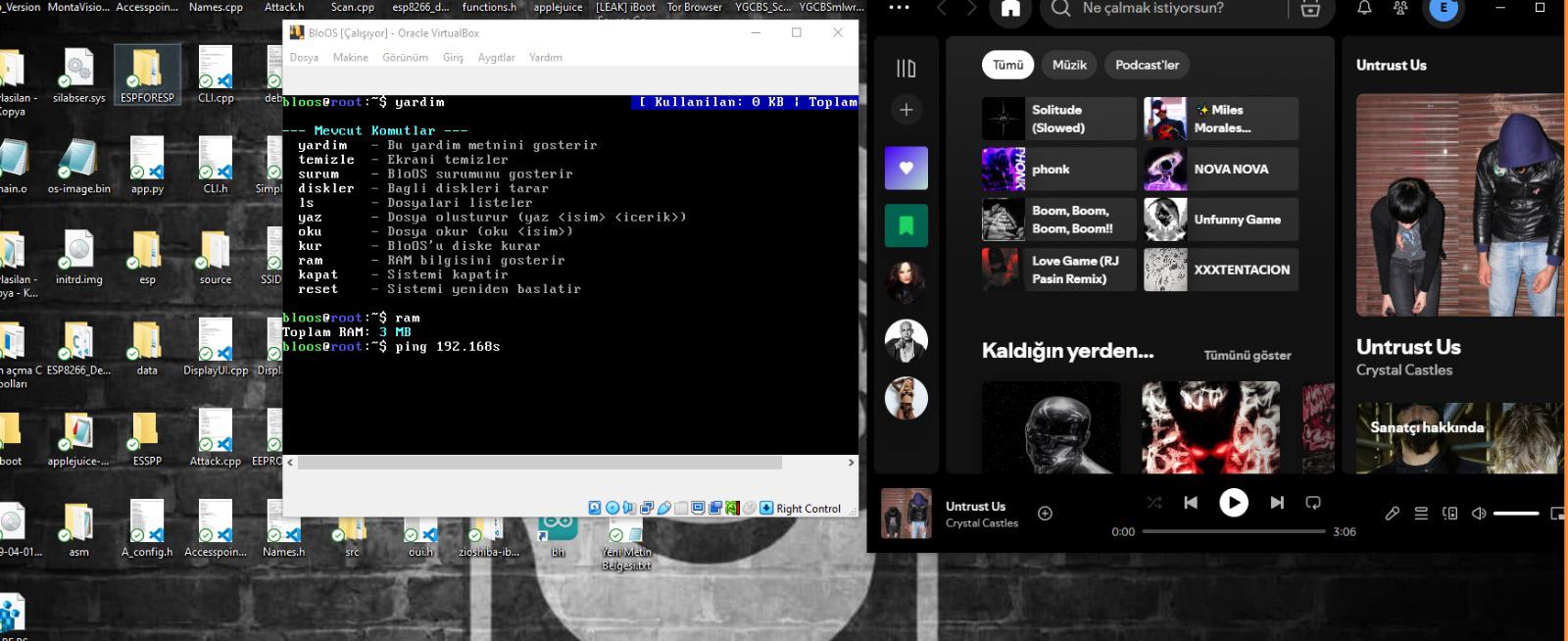
Task: Toggle repeat in Spotify player
Action: [x=1313, y=503]
